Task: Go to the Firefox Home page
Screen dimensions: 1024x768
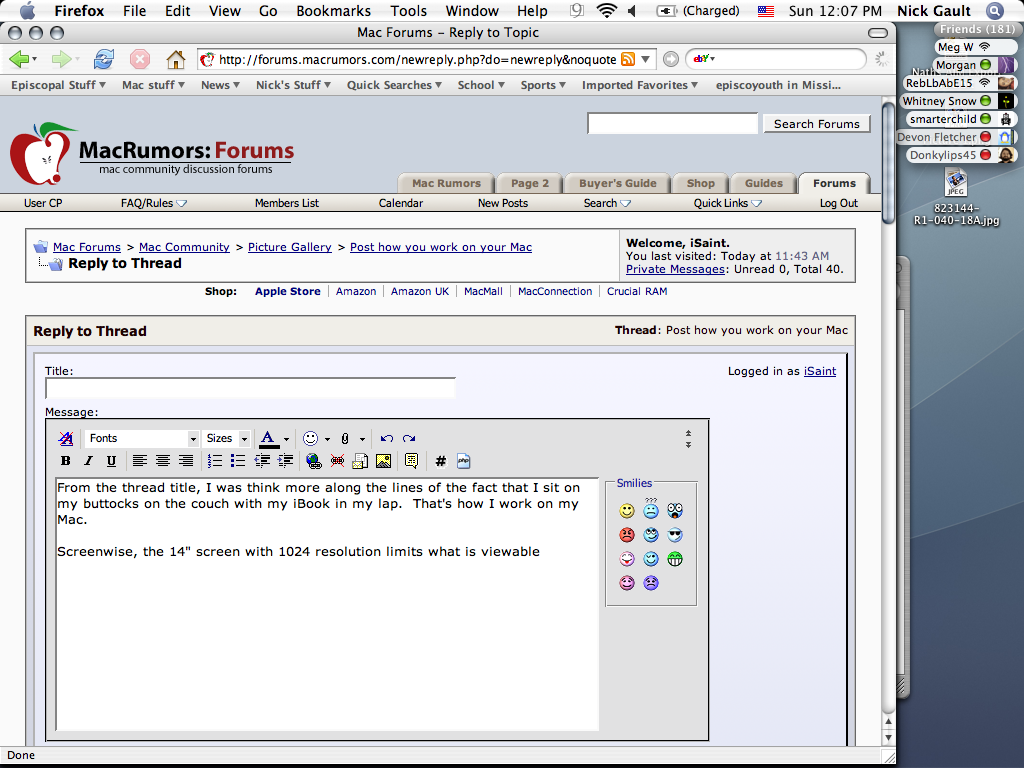Action: tap(175, 59)
